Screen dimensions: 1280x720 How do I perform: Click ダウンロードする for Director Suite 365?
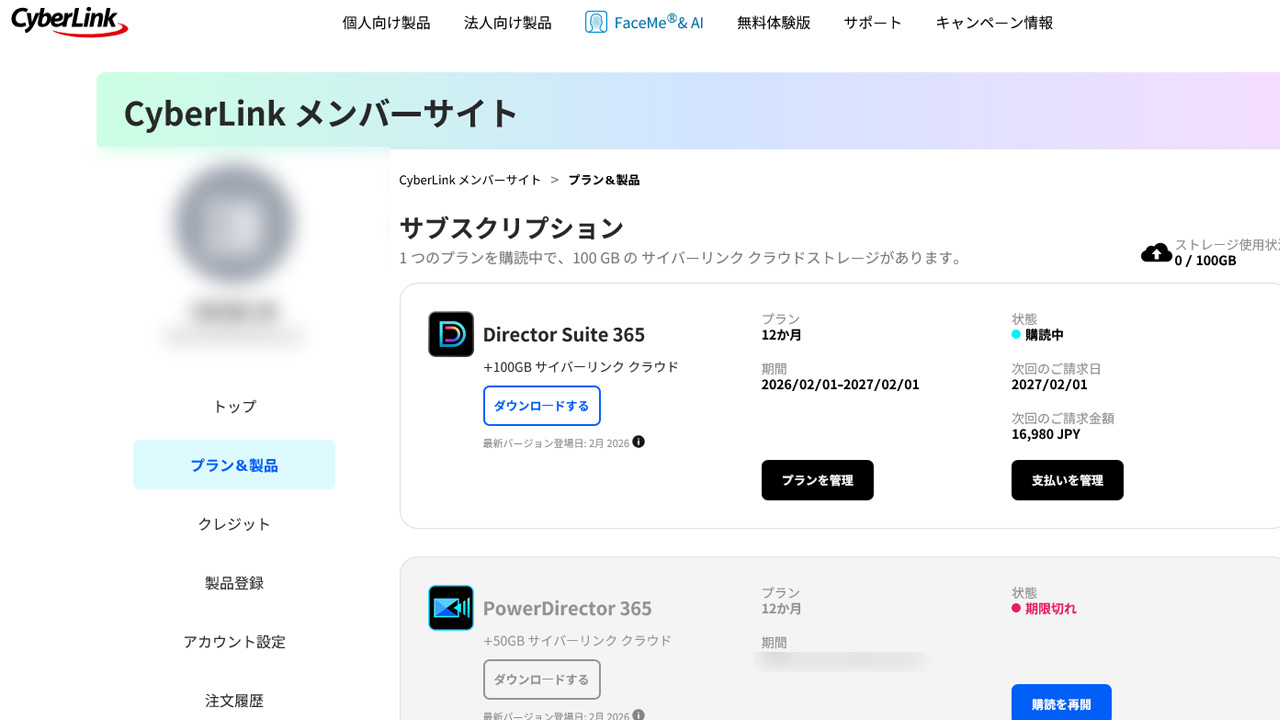click(x=542, y=406)
